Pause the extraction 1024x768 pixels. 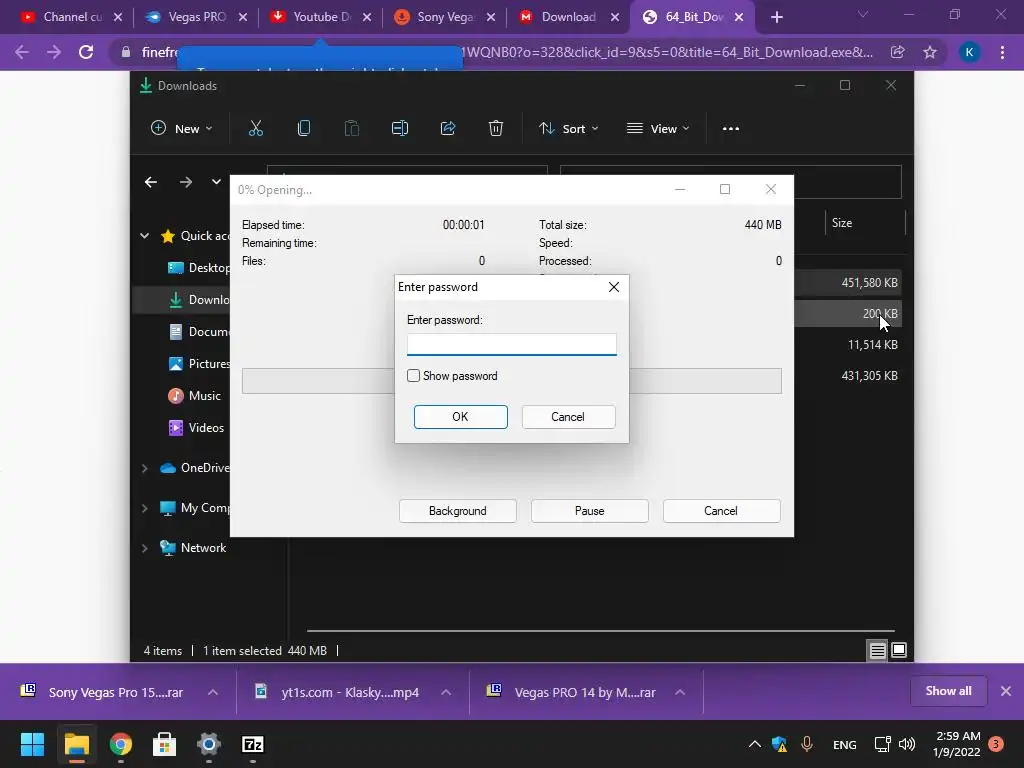coord(590,511)
